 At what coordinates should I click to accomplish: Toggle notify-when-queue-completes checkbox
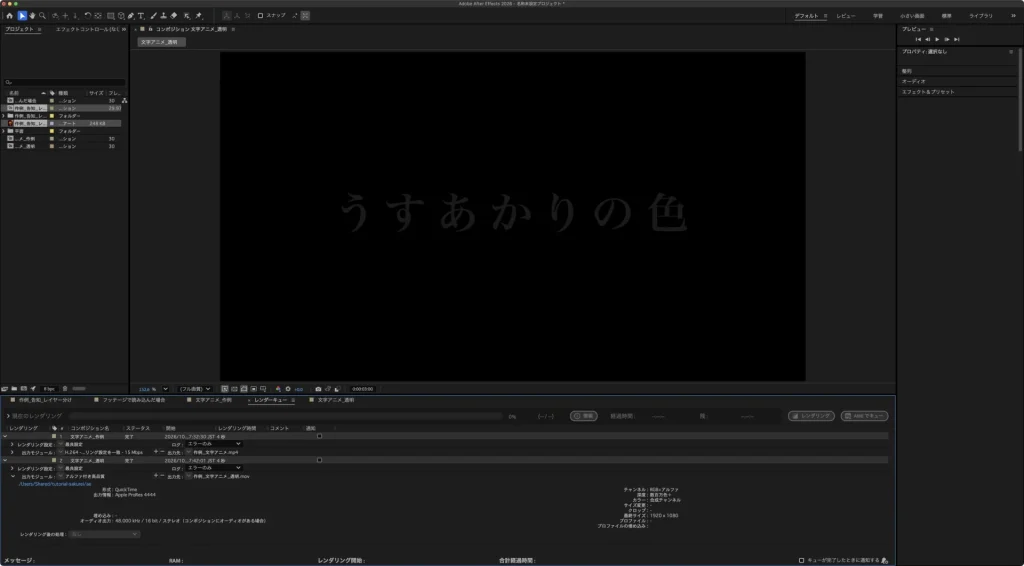(x=801, y=560)
